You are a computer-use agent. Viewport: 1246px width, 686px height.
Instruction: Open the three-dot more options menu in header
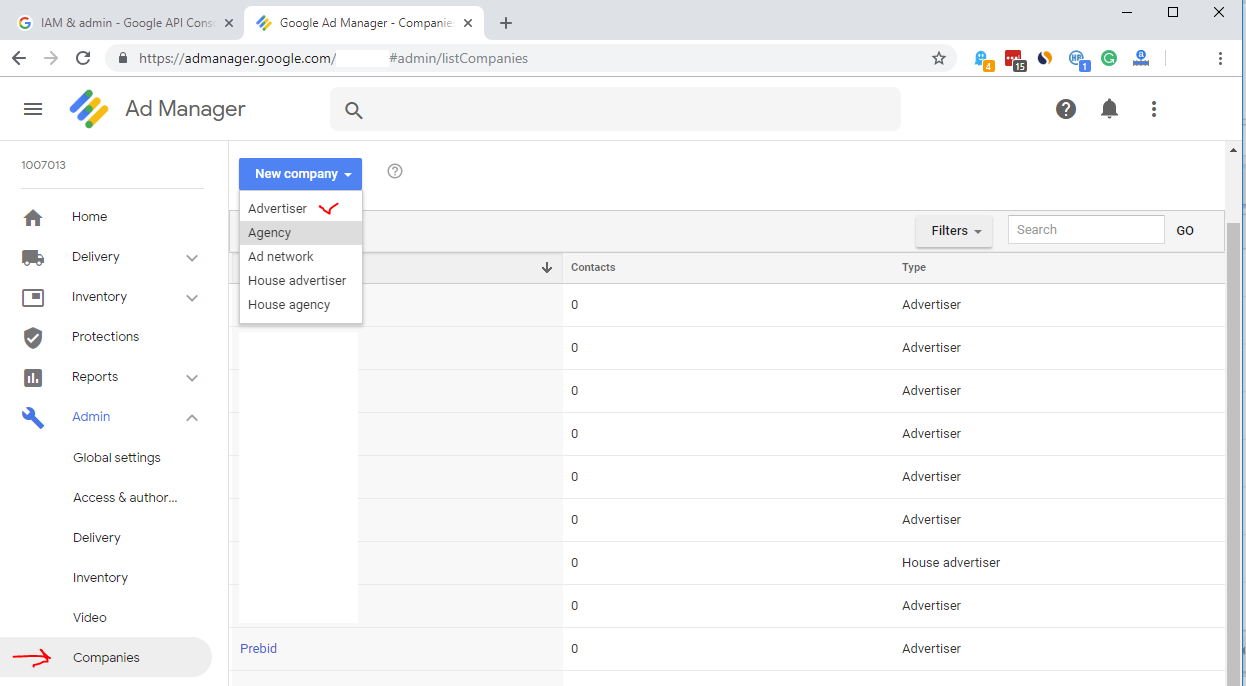click(1153, 109)
